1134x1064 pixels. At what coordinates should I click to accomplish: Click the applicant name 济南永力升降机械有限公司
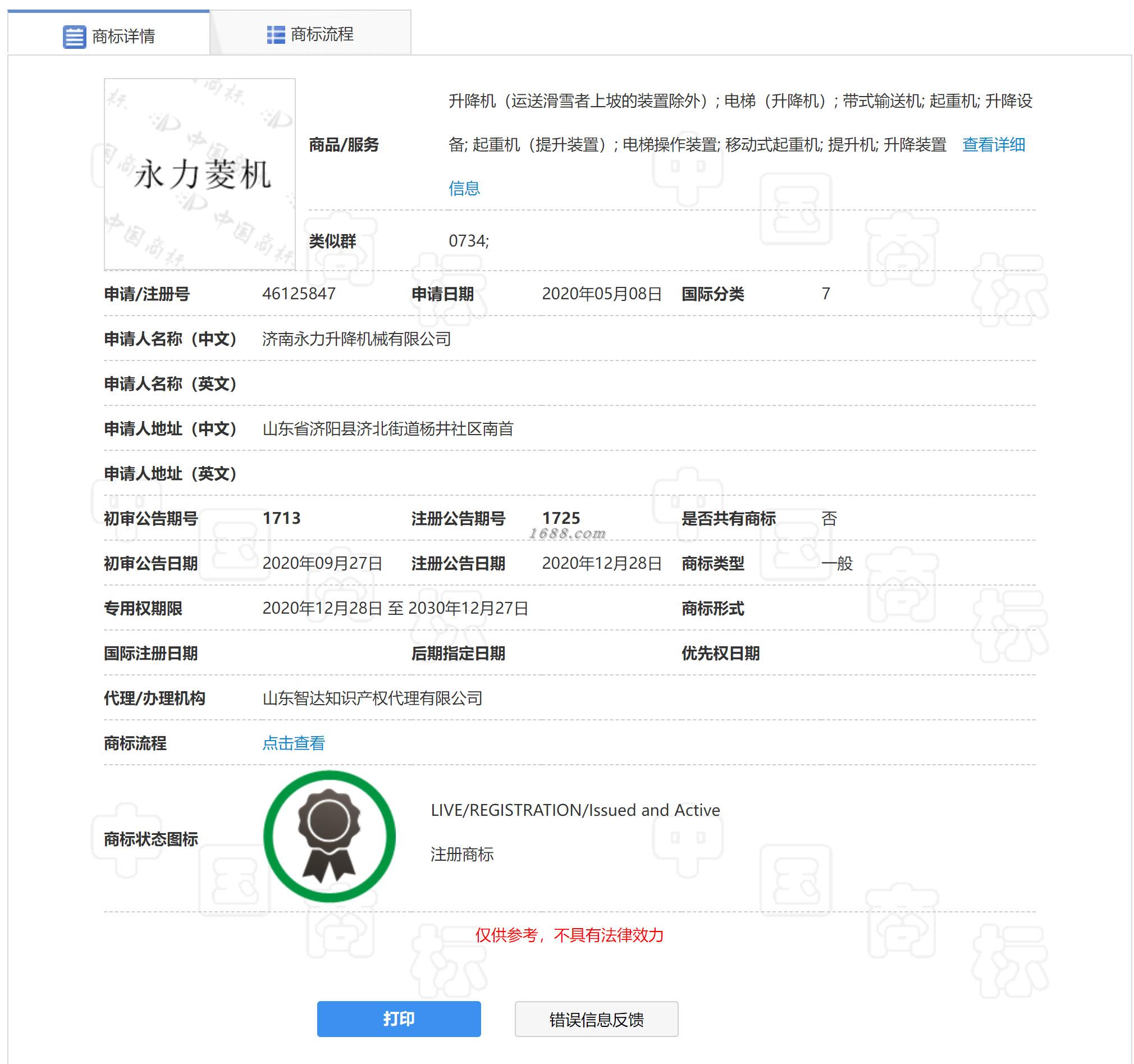(356, 339)
